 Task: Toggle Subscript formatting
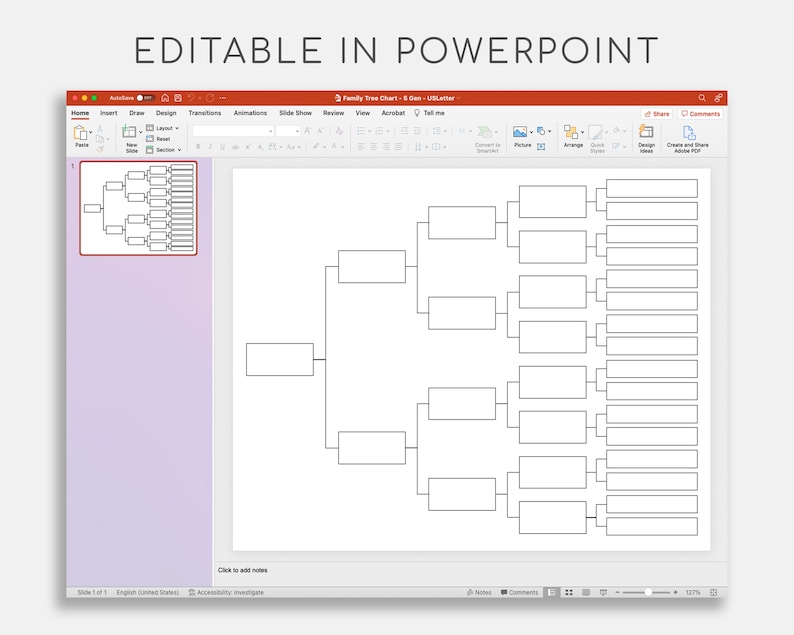[x=260, y=147]
